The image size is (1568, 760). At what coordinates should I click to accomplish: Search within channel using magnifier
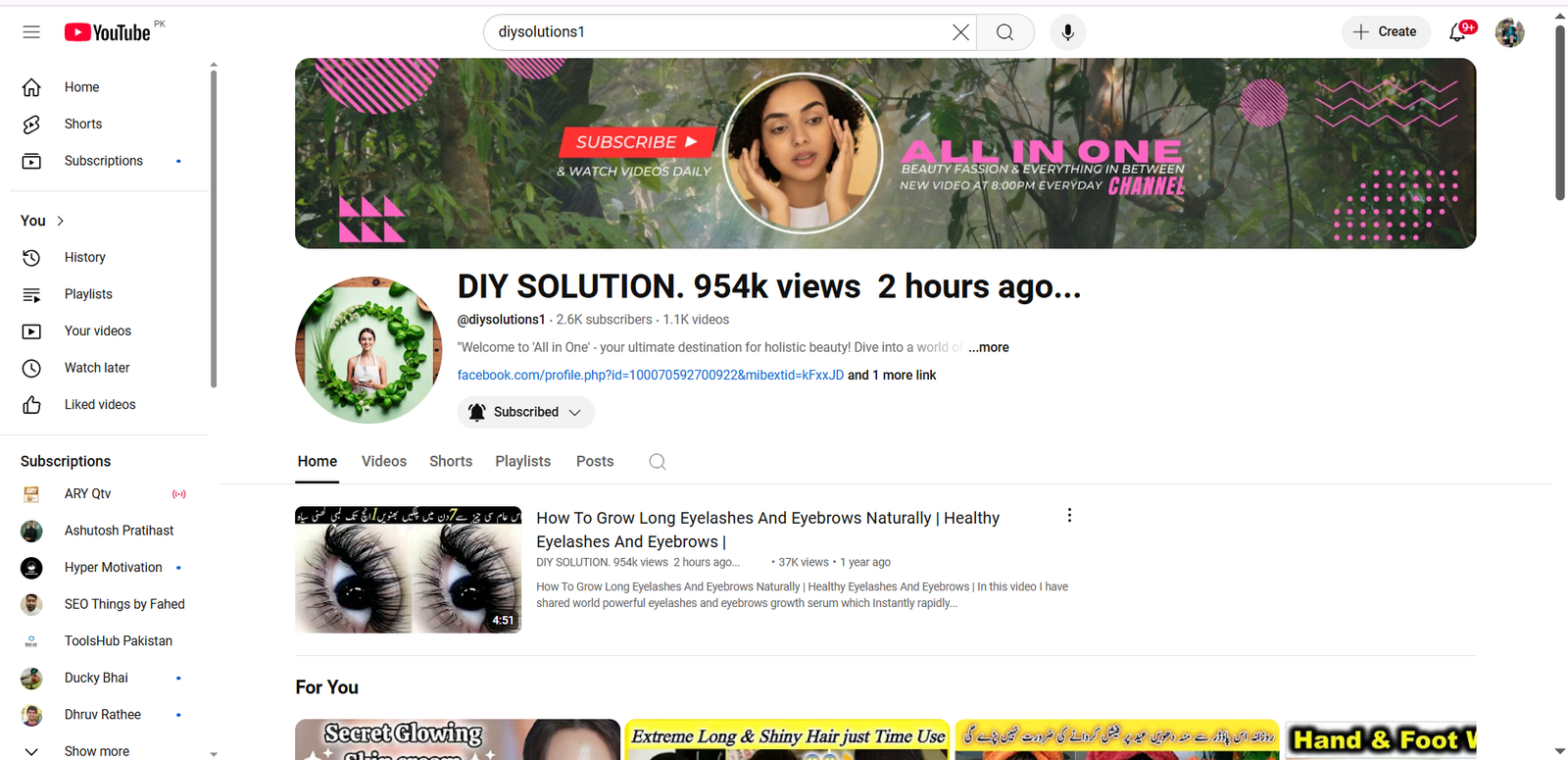(658, 462)
